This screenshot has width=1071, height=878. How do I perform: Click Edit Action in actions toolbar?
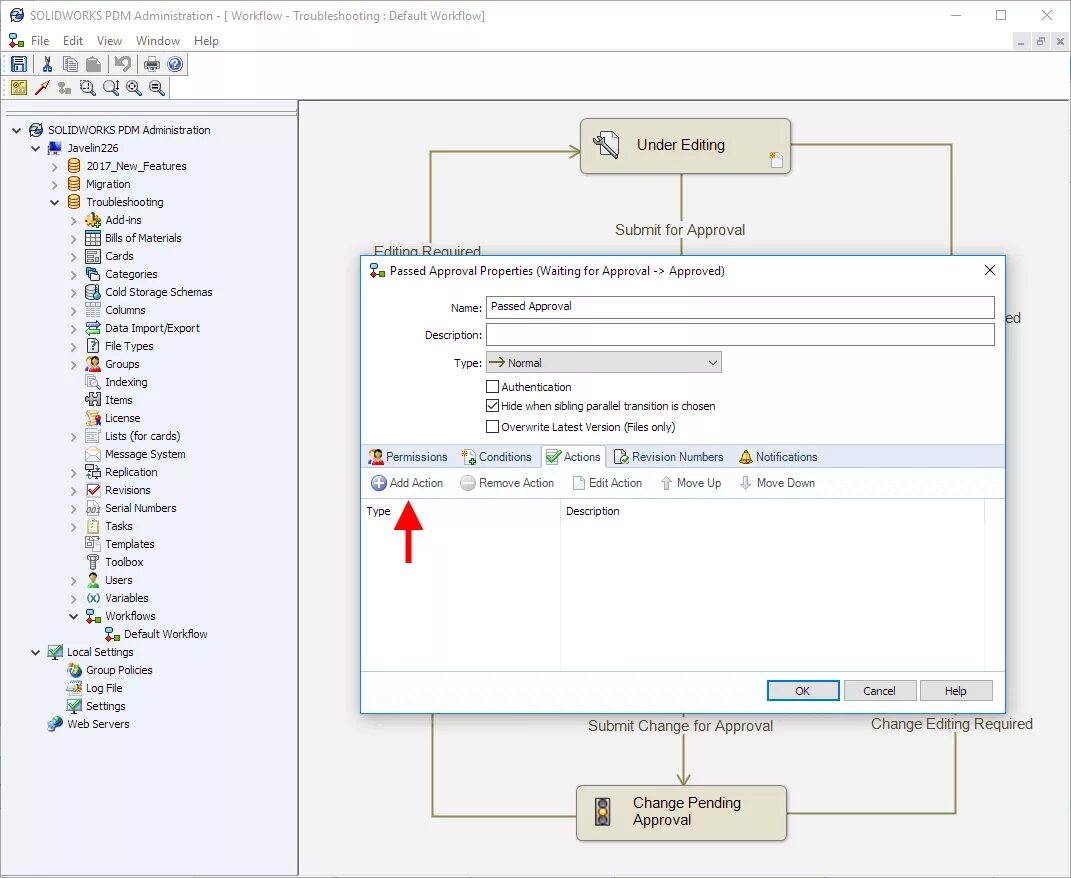(x=607, y=483)
